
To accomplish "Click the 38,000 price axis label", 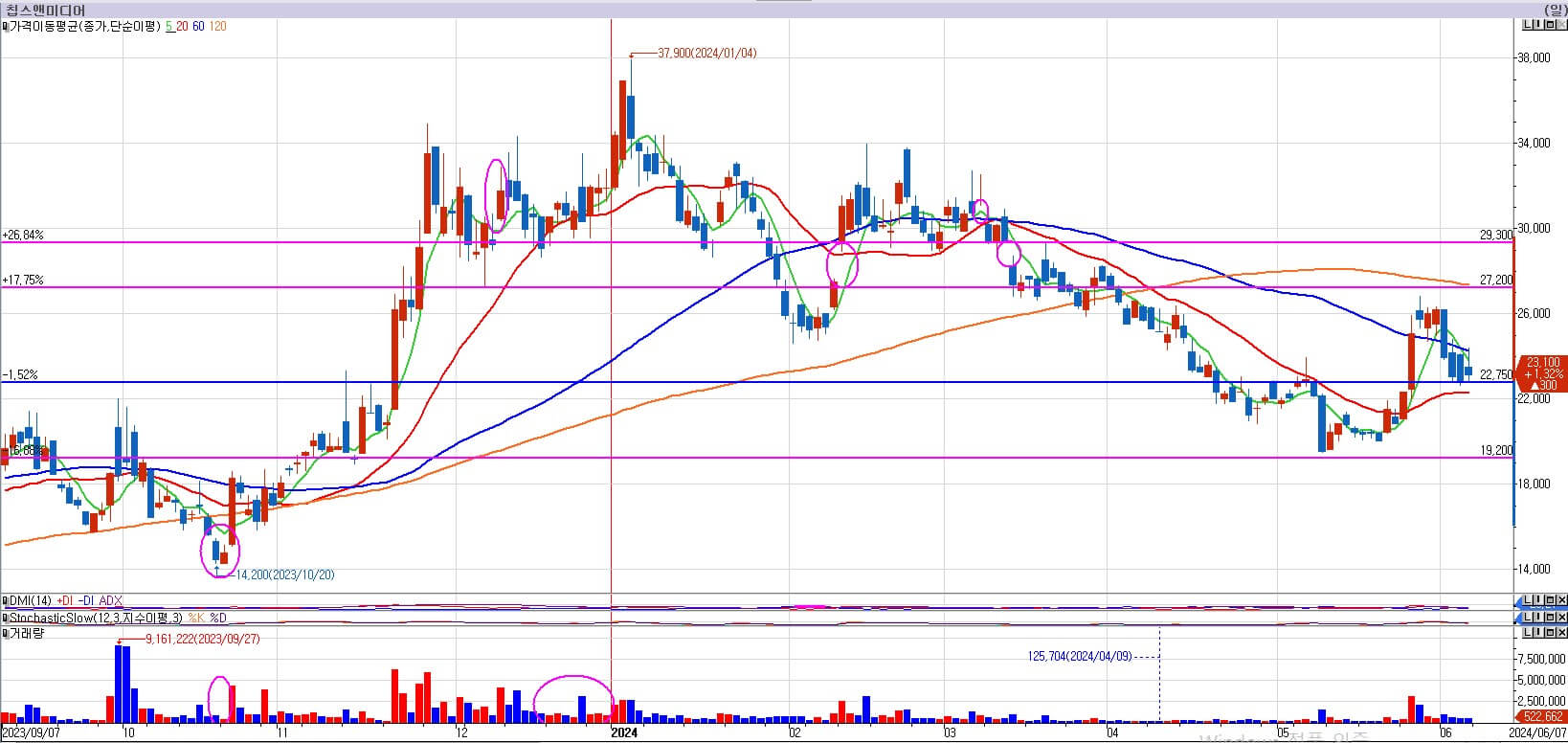I will click(1534, 58).
